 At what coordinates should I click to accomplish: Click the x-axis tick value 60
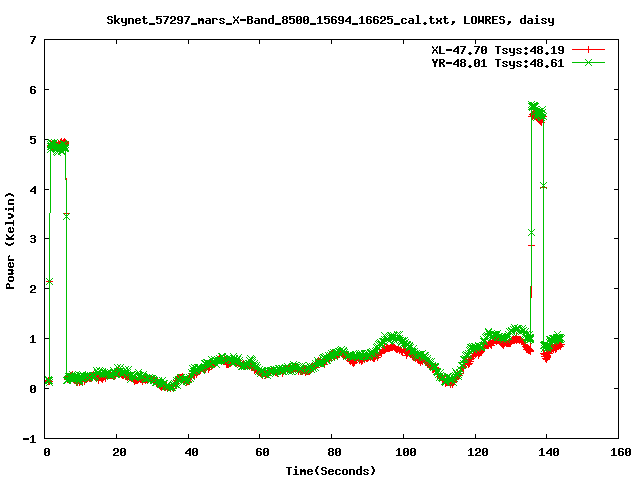click(262, 452)
